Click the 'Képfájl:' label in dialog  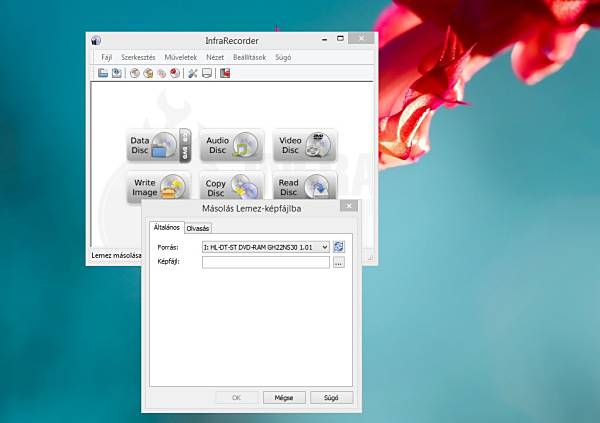(x=168, y=261)
